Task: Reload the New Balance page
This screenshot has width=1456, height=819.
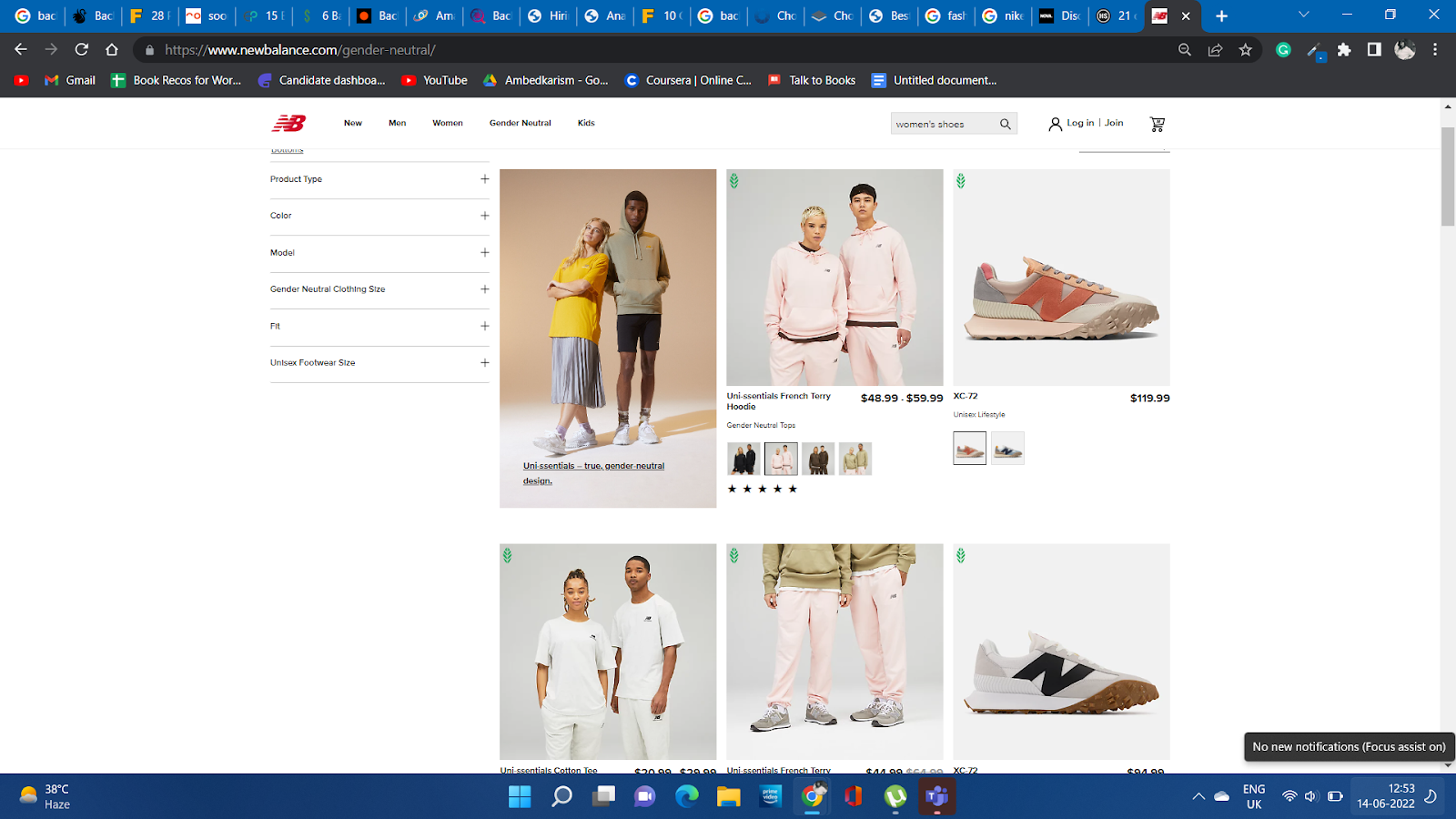Action: pos(82,49)
